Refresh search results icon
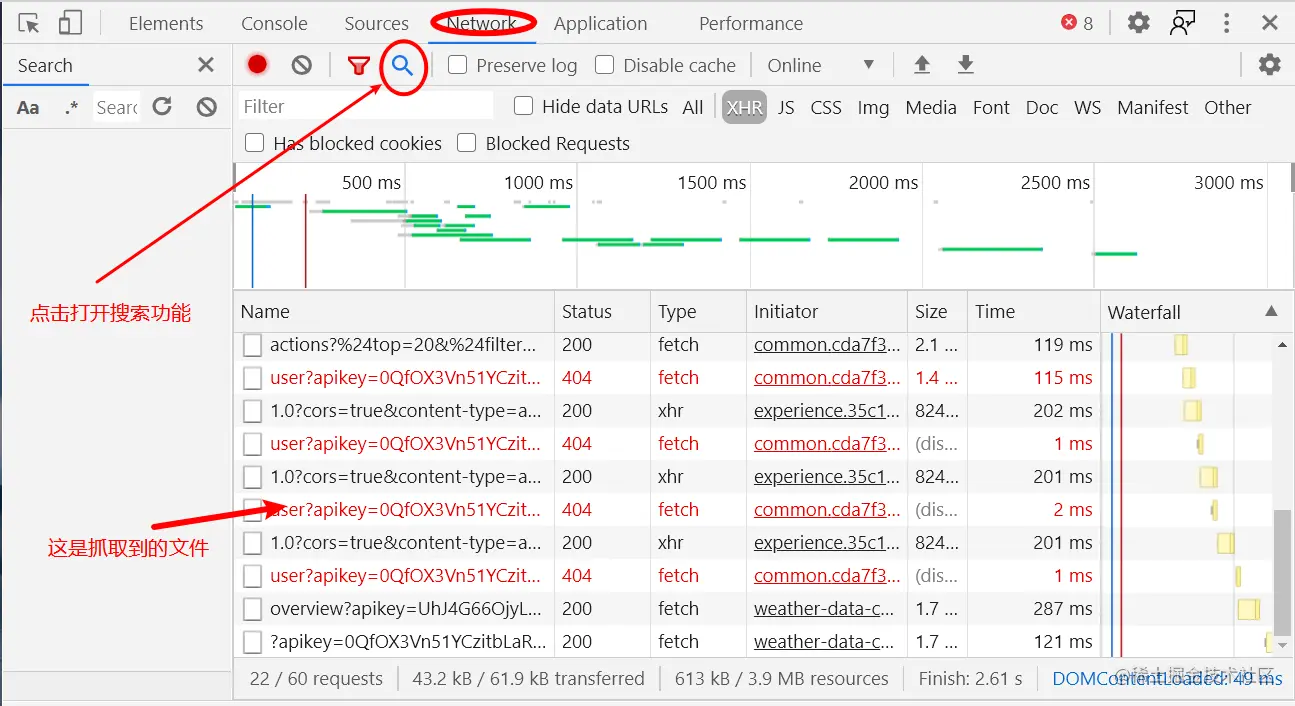The height and width of the screenshot is (706, 1295). (x=162, y=106)
